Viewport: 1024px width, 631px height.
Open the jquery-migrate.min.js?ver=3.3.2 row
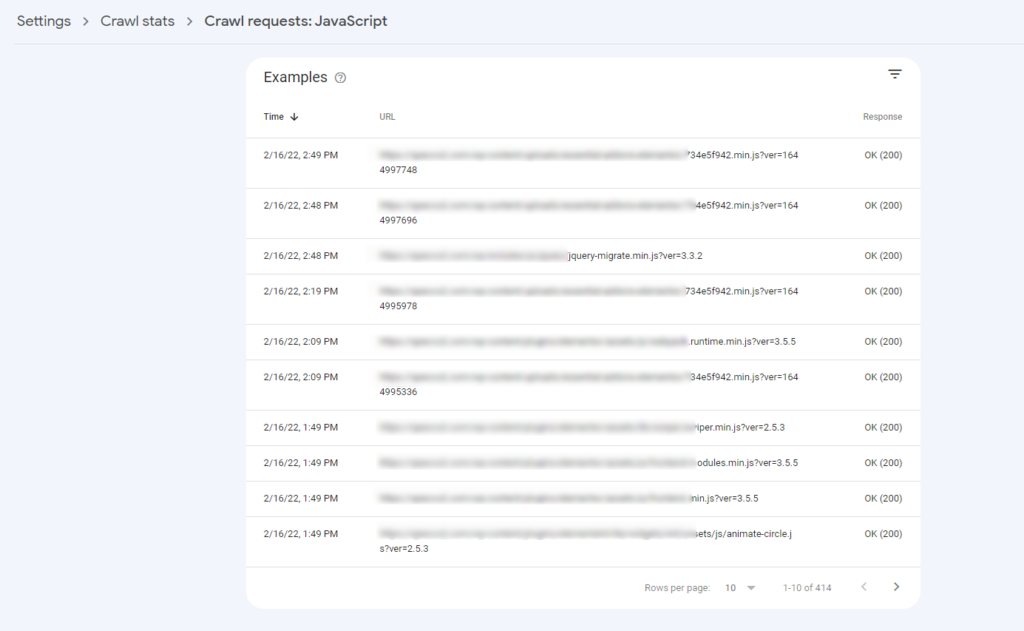pyautogui.click(x=583, y=256)
